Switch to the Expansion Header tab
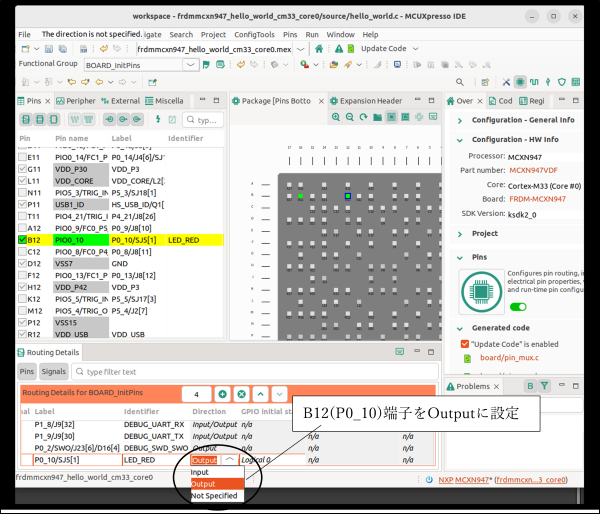Image resolution: width=600 pixels, height=514 pixels. [x=370, y=101]
